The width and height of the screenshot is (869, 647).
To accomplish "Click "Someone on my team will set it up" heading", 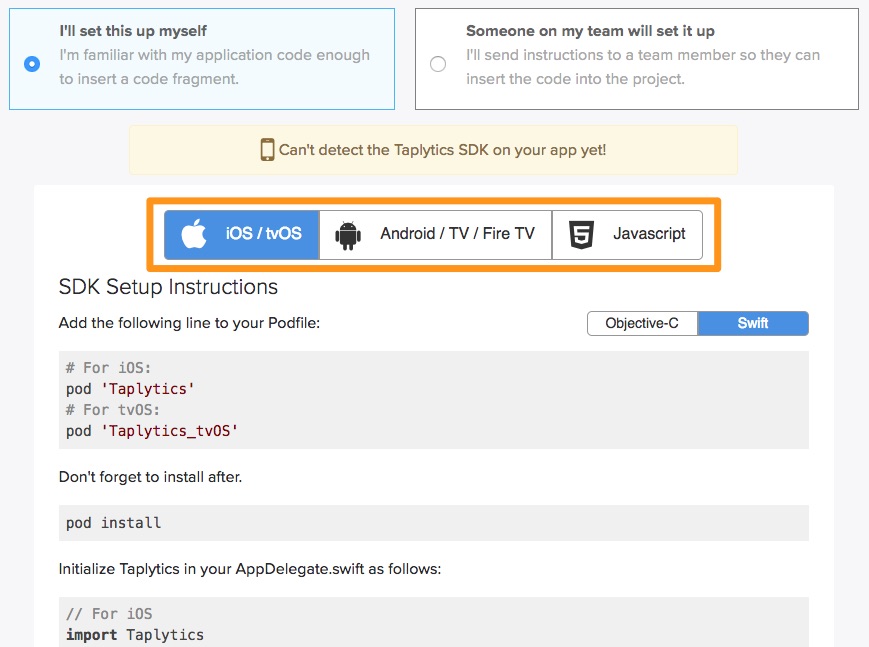I will point(590,31).
